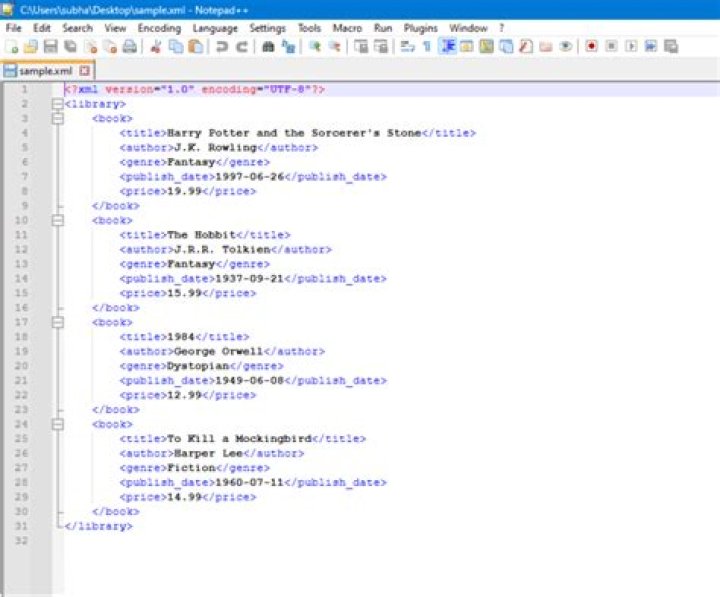Open the Document List toolbar icon

[x=506, y=46]
